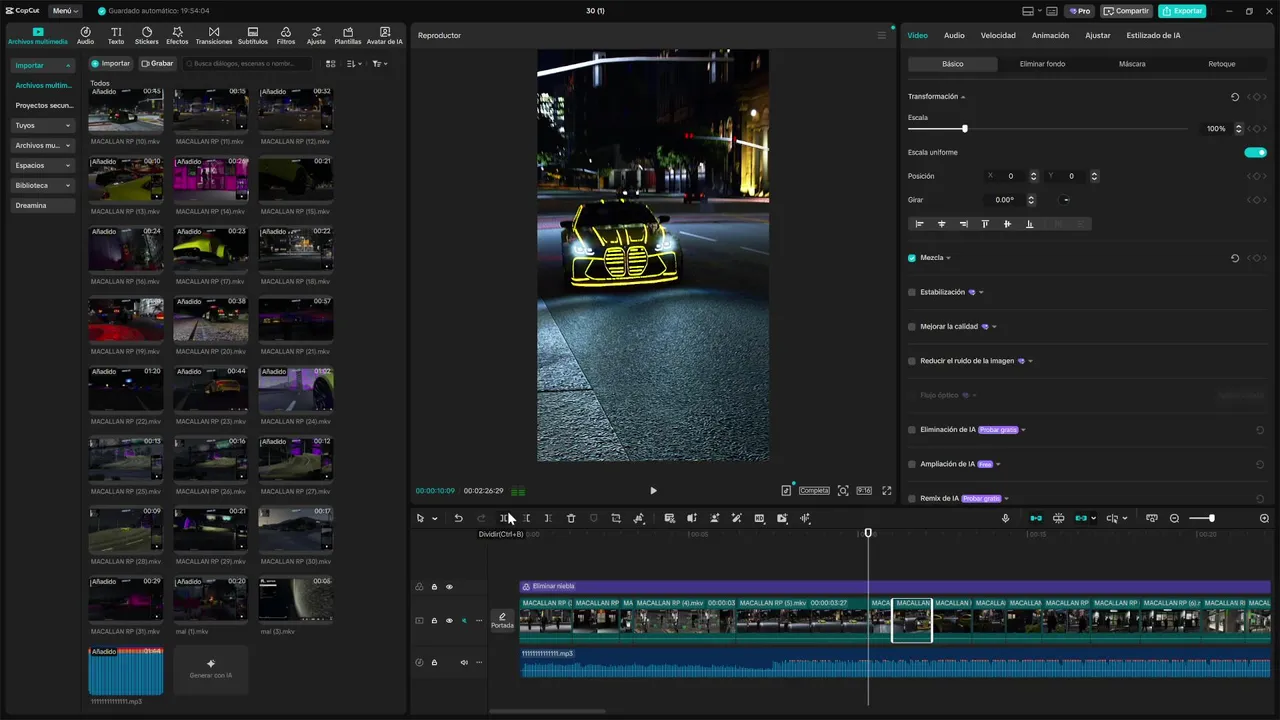Click the microphone record voiceover icon
1280x720 pixels.
pyautogui.click(x=1005, y=518)
